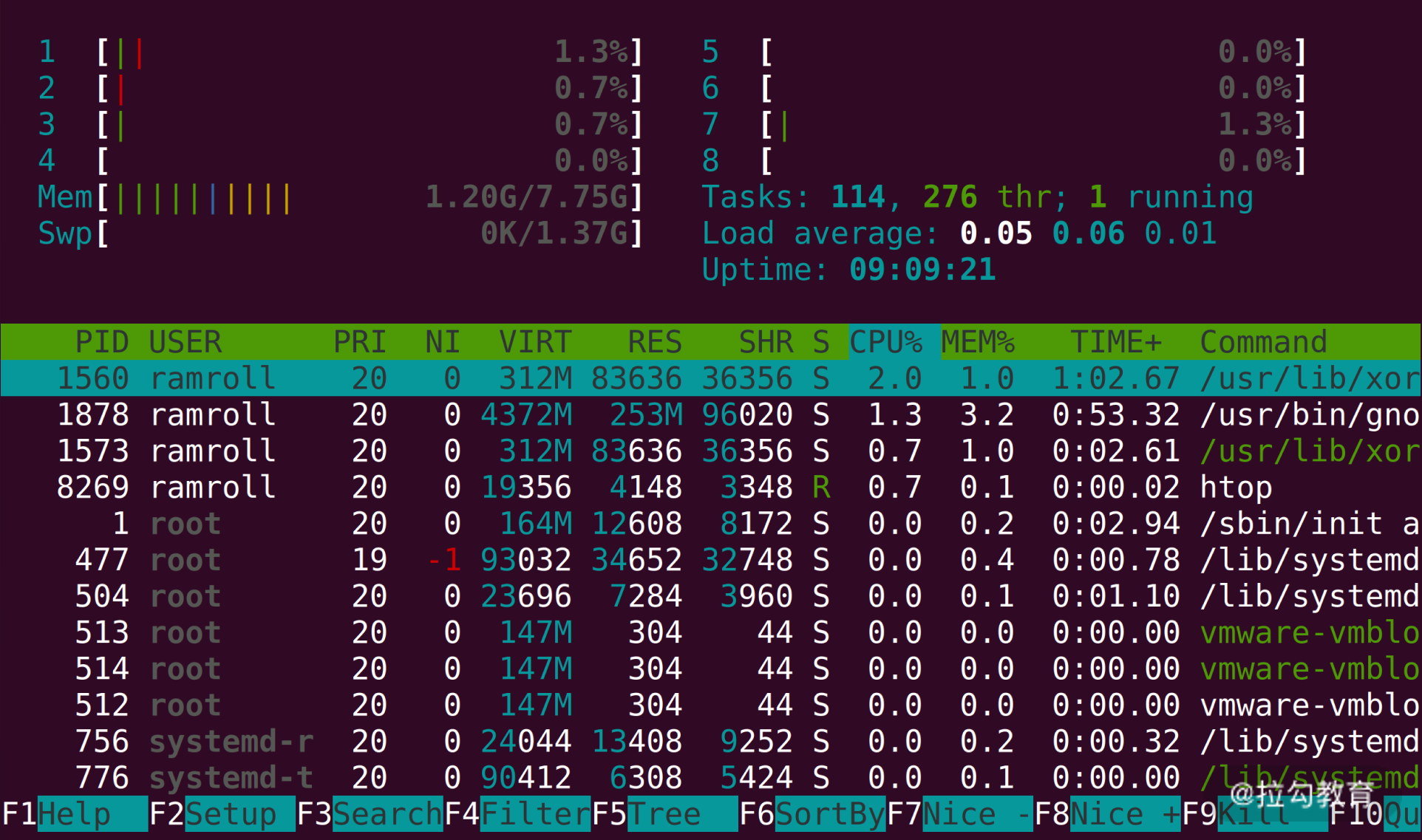Click the Command column header
The height and width of the screenshot is (840, 1422).
(1263, 342)
